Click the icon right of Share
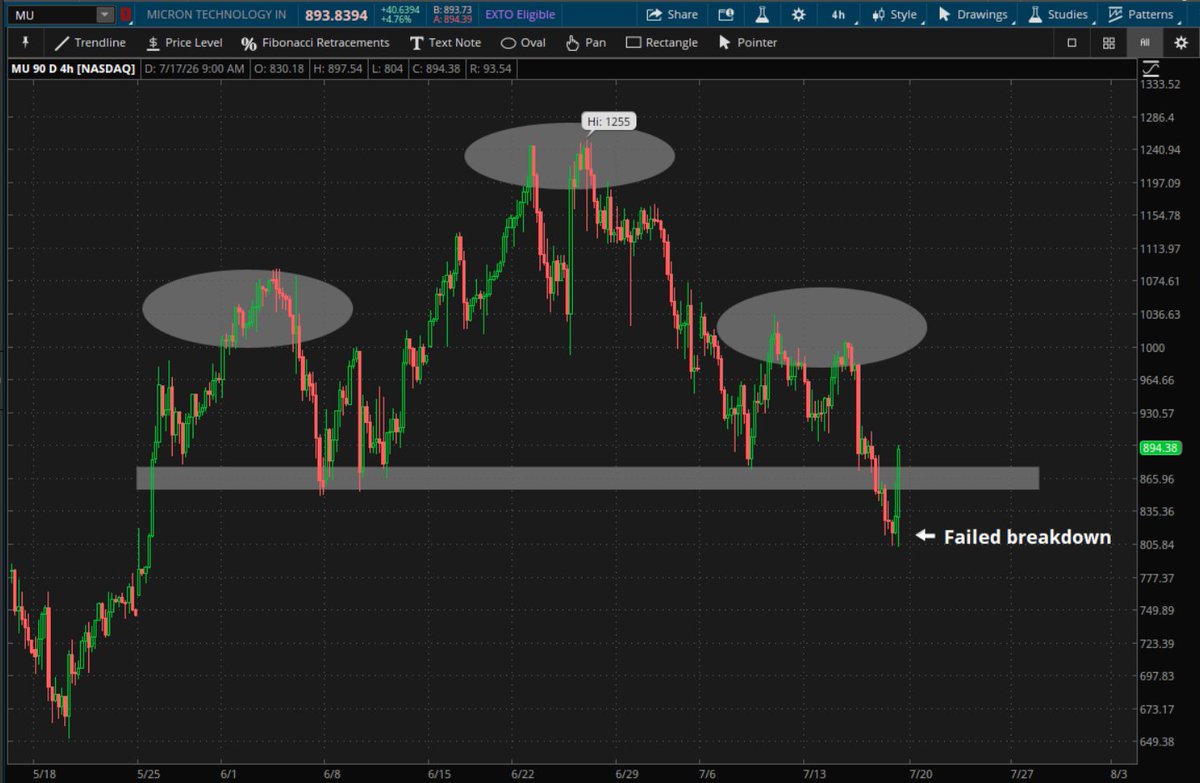The image size is (1200, 783). [x=726, y=15]
